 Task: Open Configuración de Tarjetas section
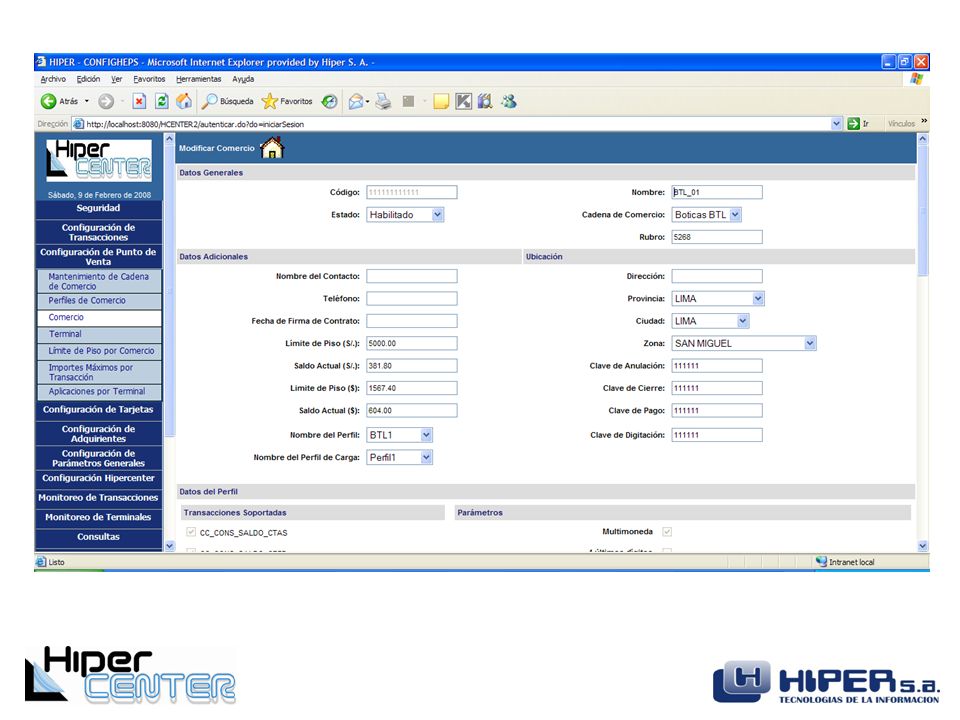point(99,410)
